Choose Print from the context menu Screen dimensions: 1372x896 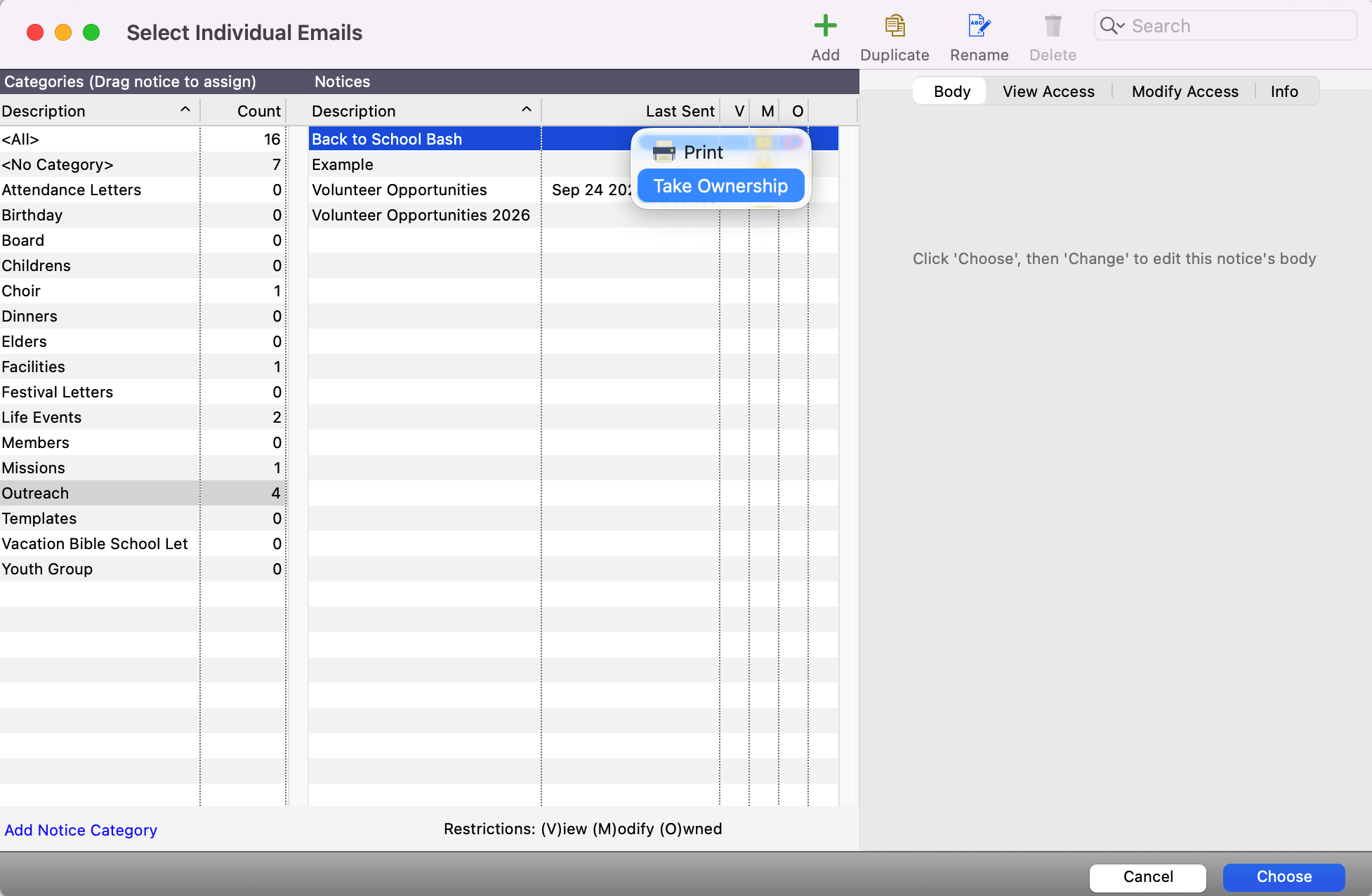click(x=720, y=152)
